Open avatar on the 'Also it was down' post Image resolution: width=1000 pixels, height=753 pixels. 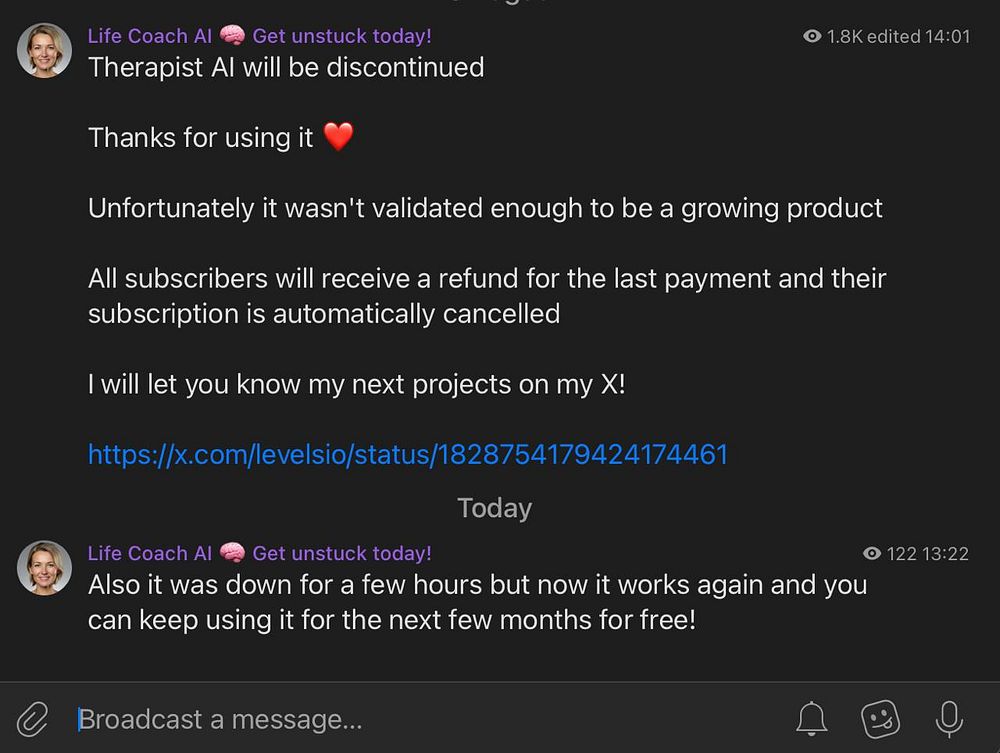pos(44,568)
